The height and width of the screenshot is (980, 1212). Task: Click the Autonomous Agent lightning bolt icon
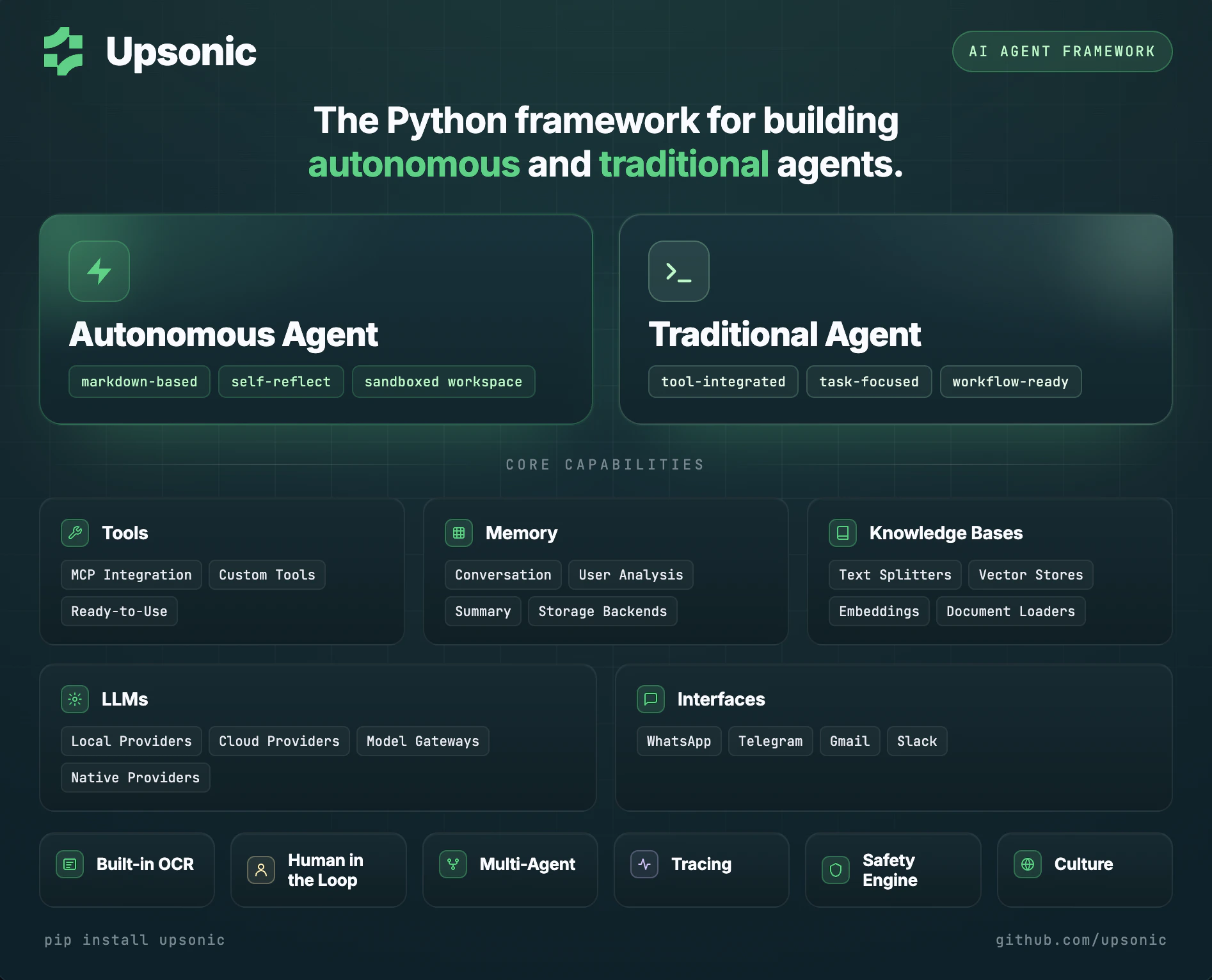click(x=99, y=271)
